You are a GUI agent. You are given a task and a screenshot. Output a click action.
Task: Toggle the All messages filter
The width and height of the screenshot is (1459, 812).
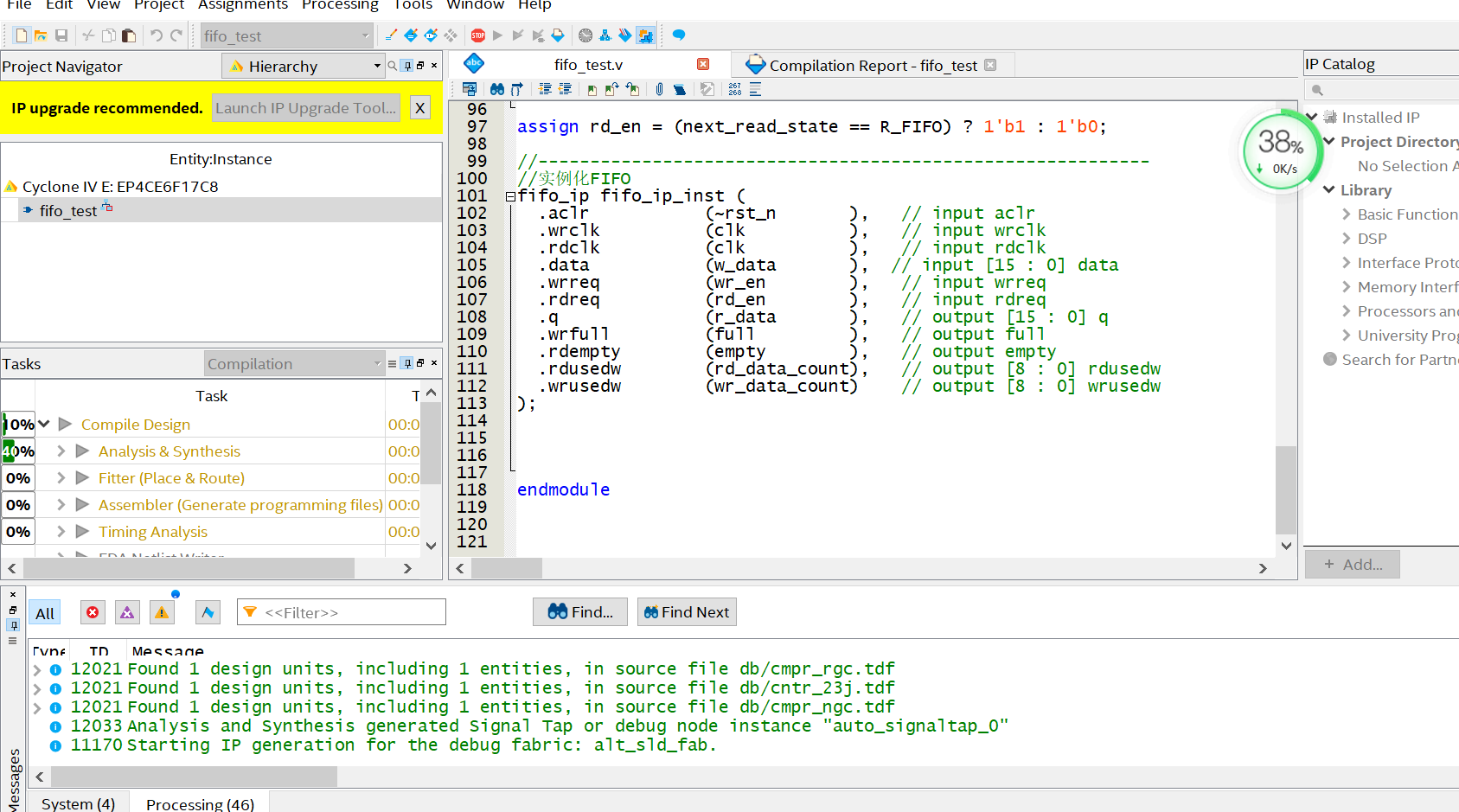45,613
